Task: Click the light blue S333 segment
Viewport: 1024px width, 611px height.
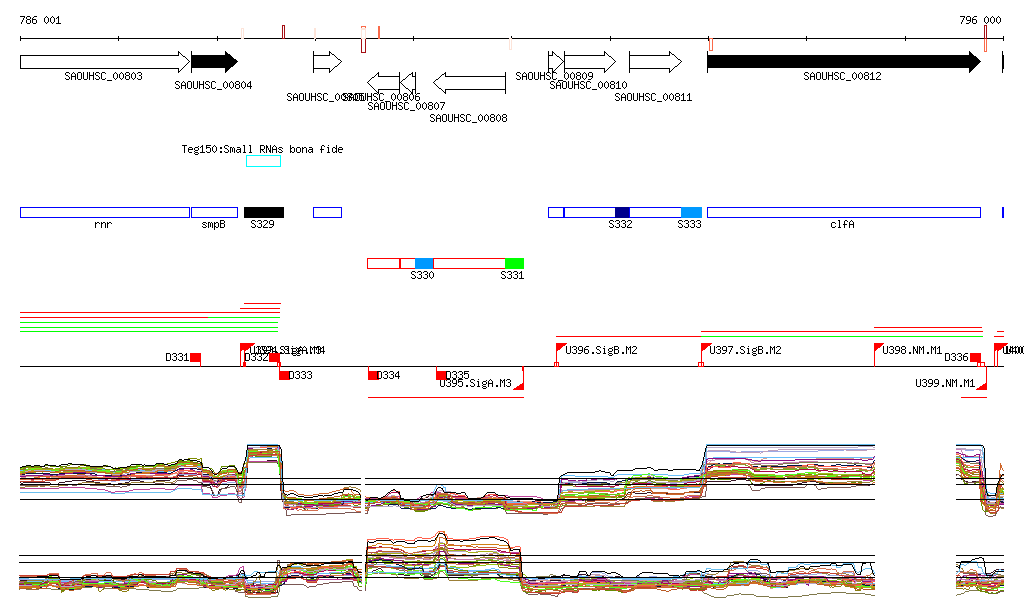Action: [x=692, y=212]
